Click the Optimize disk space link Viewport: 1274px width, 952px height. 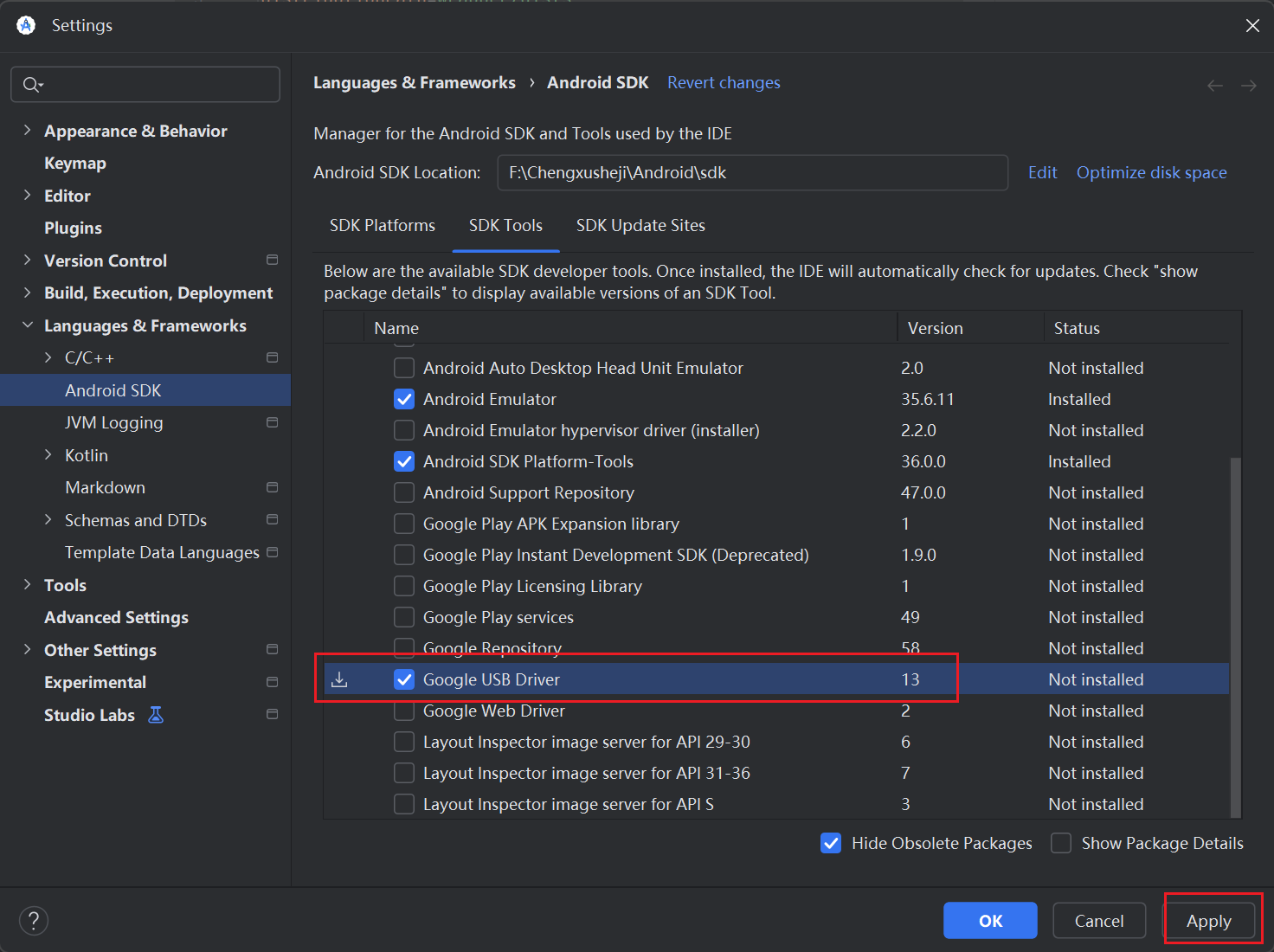coord(1151,172)
